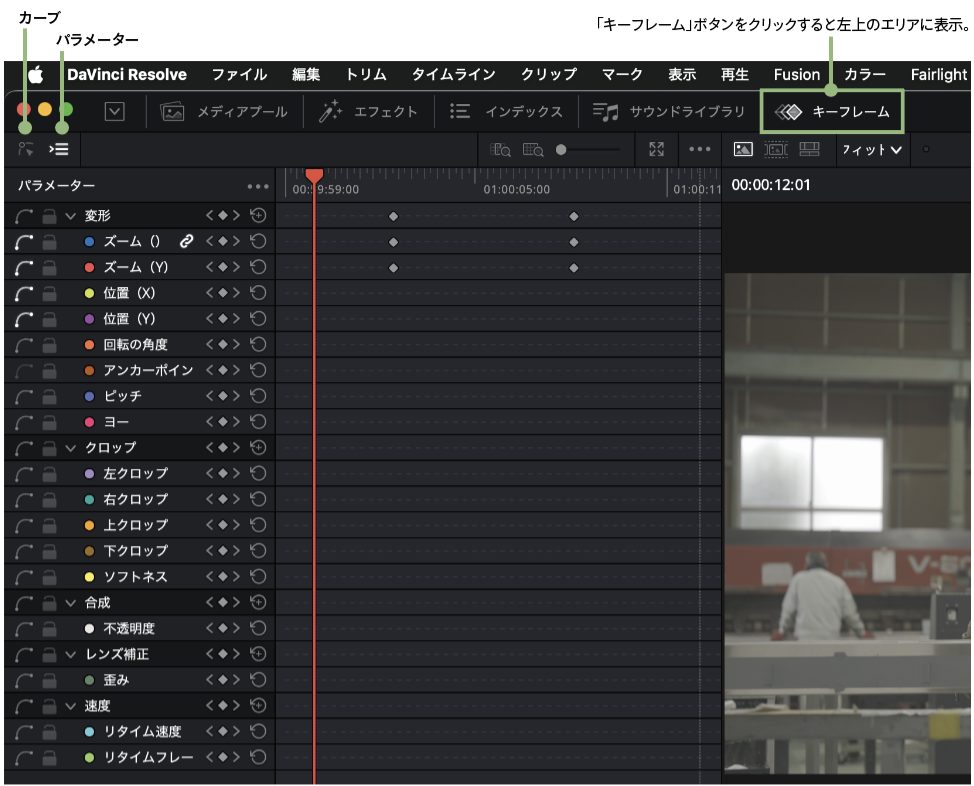Click the インデックス list icon

pos(460,112)
